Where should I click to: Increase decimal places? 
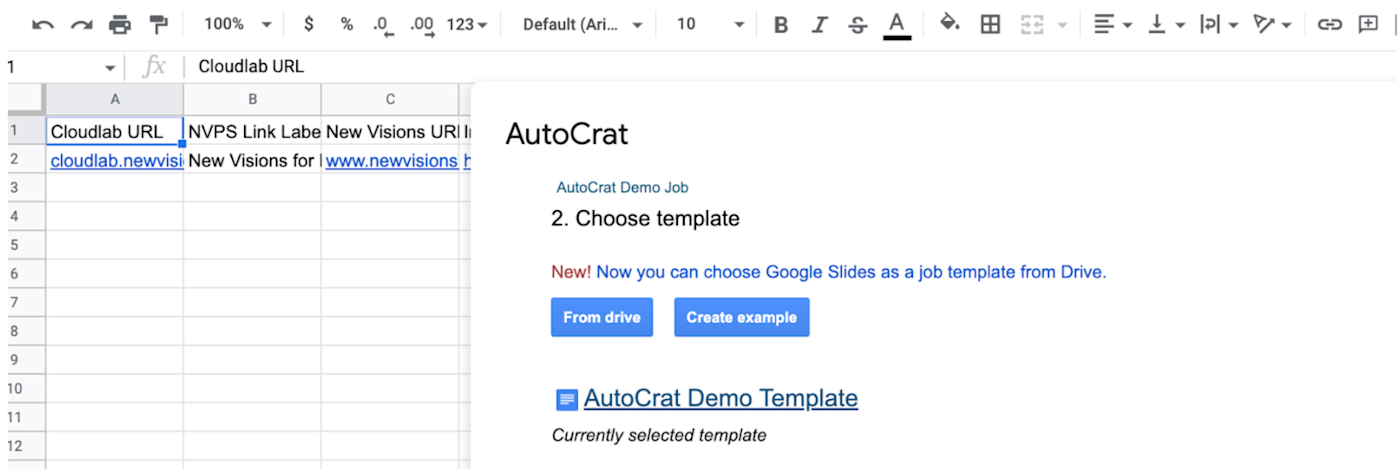click(x=422, y=25)
